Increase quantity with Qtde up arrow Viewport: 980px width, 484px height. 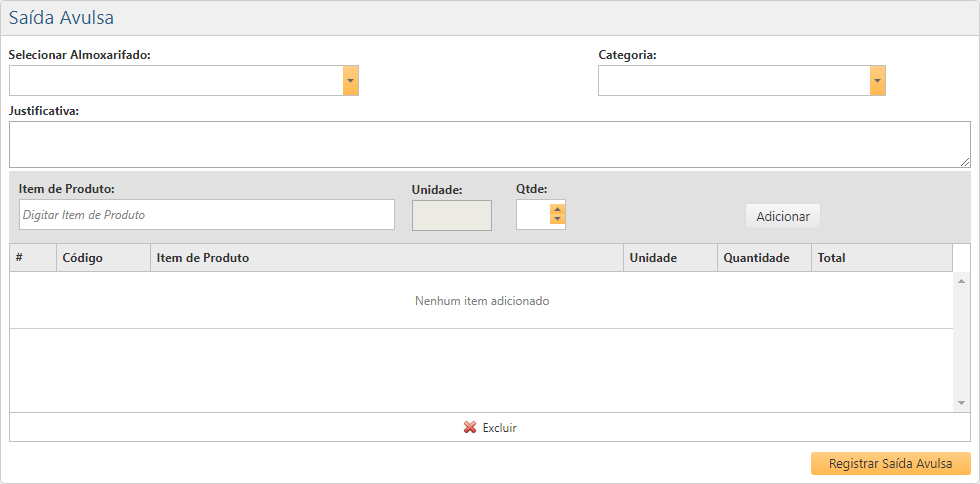pos(558,209)
